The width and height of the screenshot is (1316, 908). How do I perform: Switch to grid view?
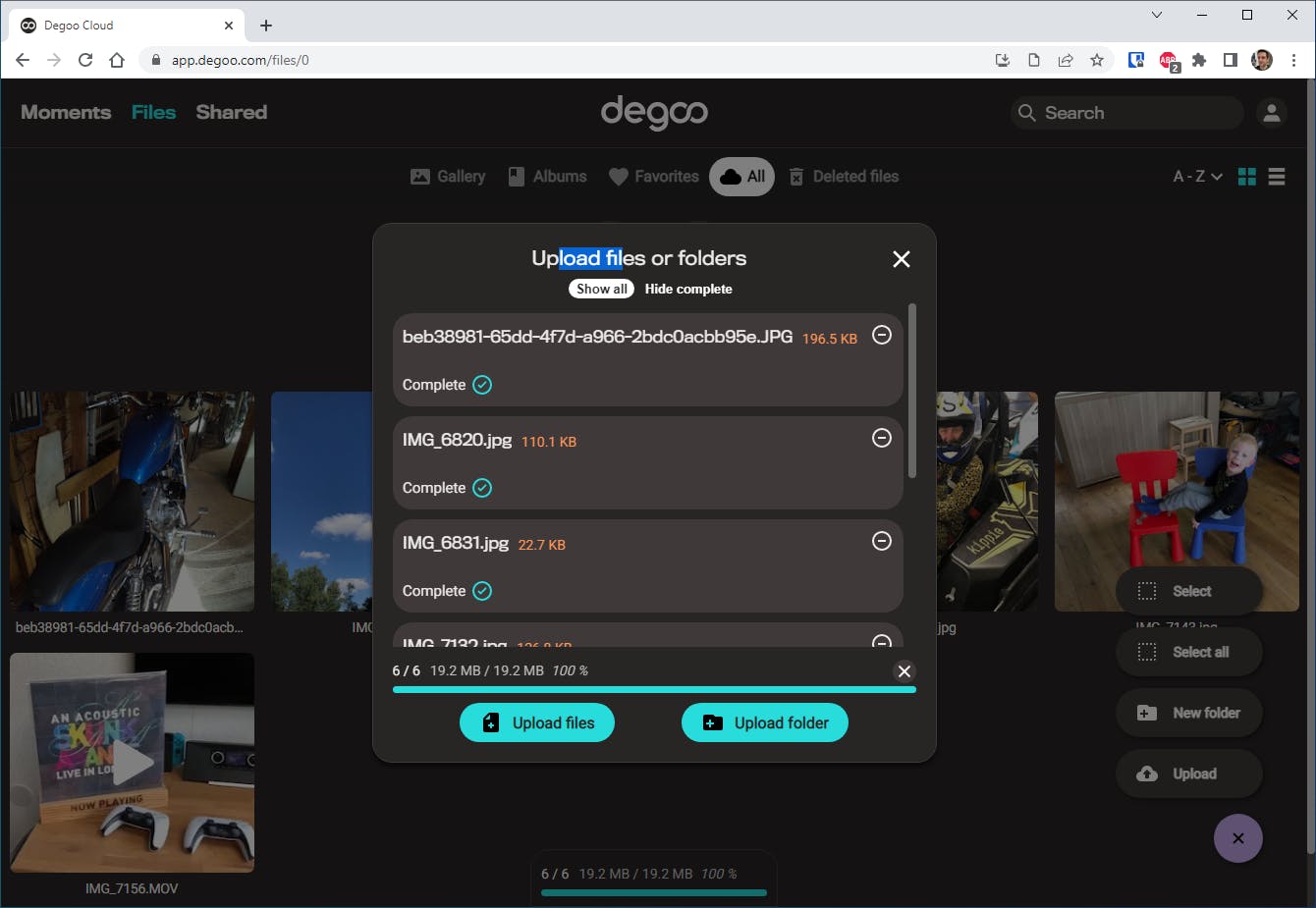[x=1247, y=177]
